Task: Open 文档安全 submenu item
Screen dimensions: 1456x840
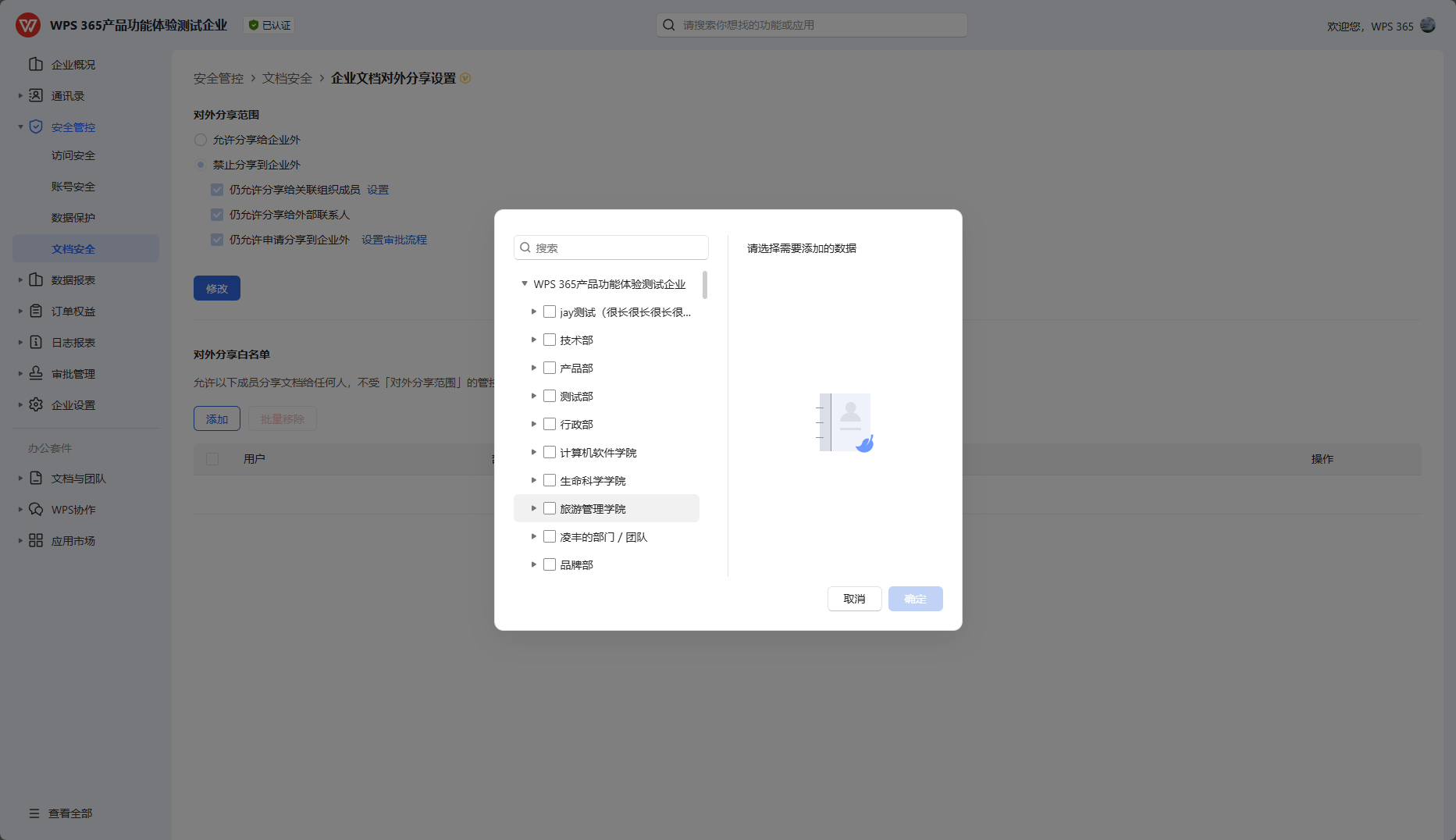Action: click(x=86, y=248)
